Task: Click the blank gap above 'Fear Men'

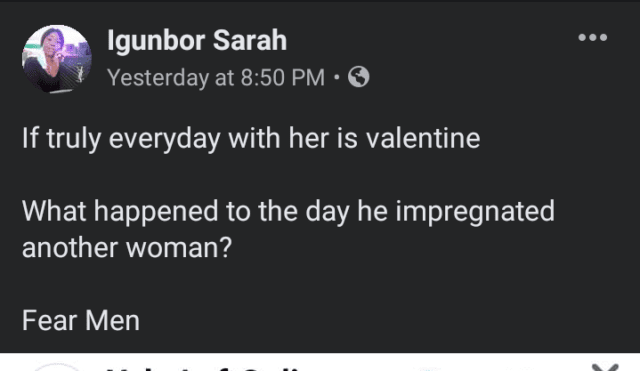Action: pos(286,284)
